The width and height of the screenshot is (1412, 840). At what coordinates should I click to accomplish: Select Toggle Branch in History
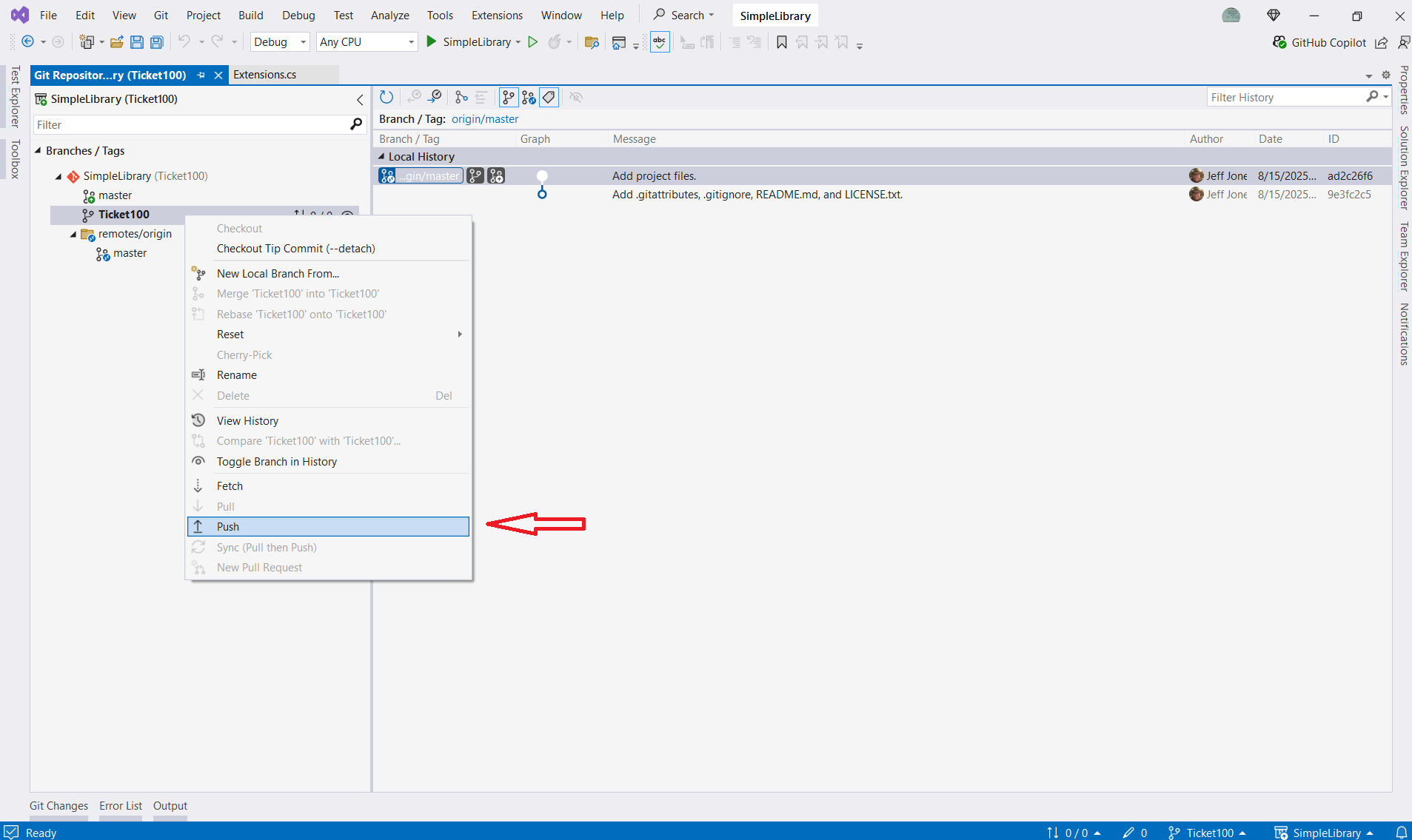pyautogui.click(x=329, y=462)
